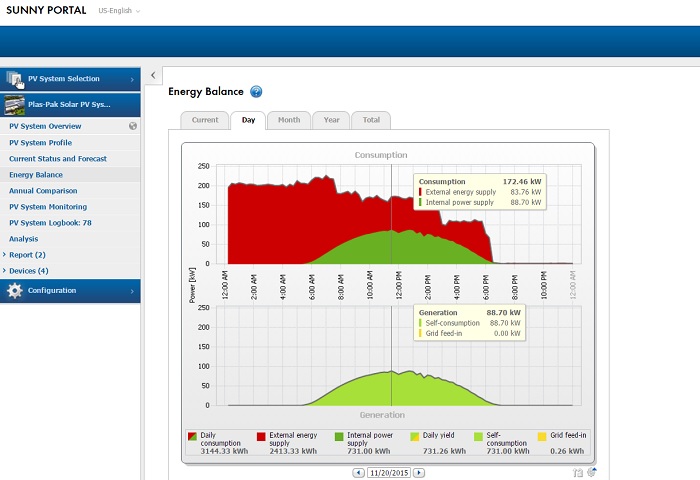The width and height of the screenshot is (700, 480).
Task: Open Current Status and Forecast
Action: [58, 159]
